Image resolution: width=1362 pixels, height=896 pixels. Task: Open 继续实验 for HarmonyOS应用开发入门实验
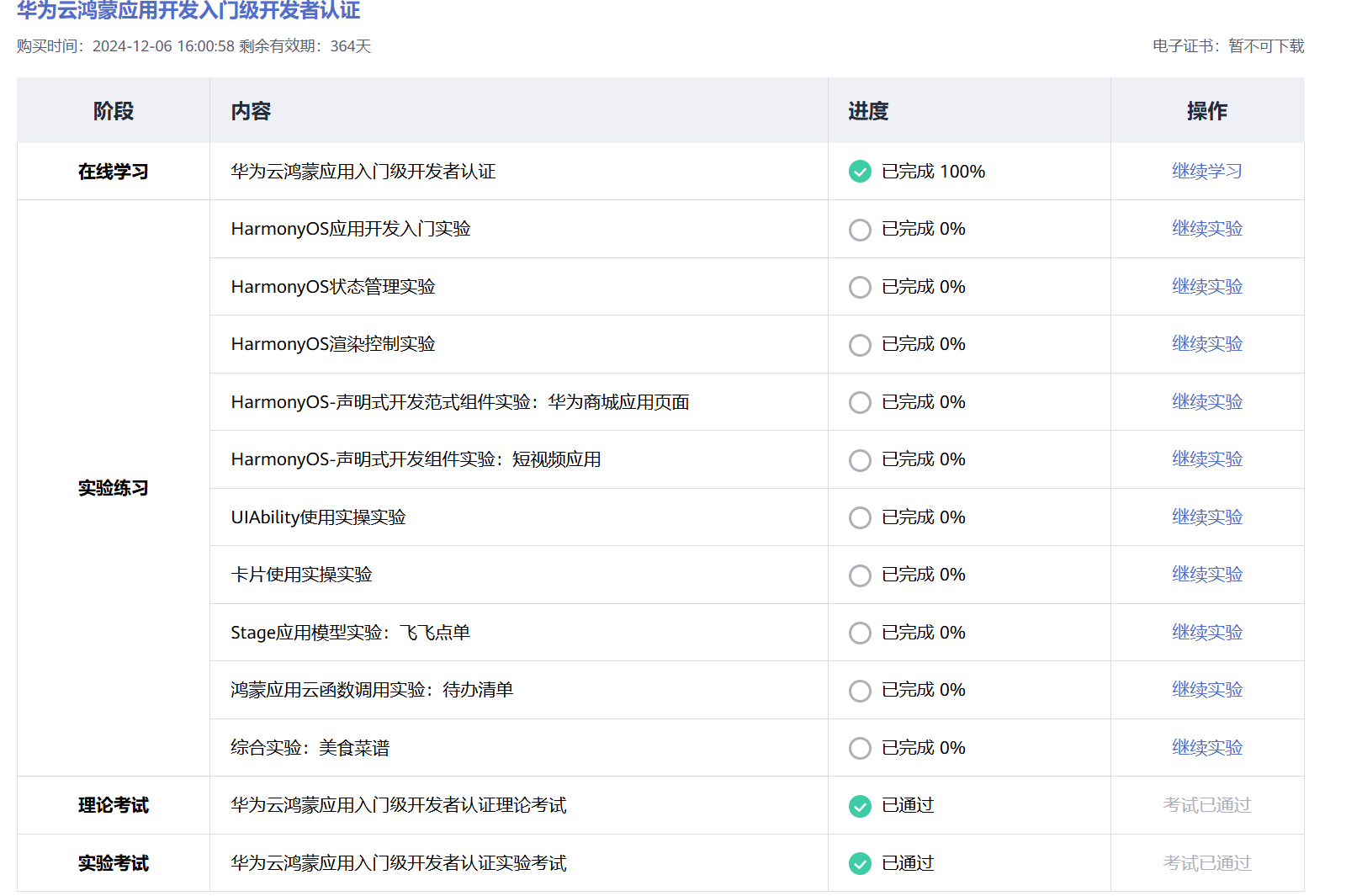tap(1207, 228)
